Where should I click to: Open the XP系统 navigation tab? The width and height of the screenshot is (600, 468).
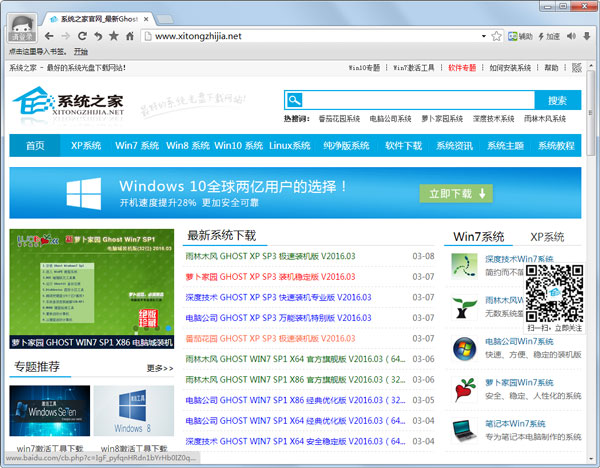point(86,145)
